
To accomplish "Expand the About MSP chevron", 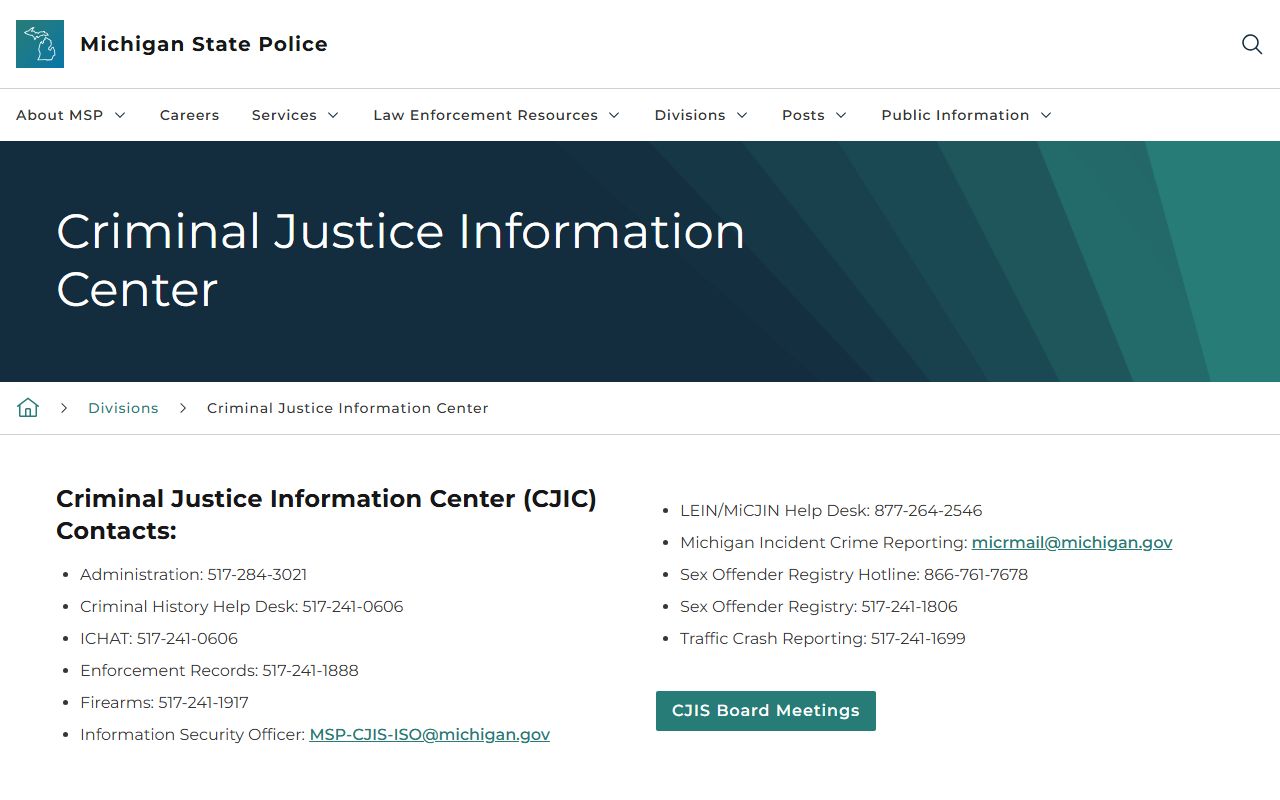I will click(120, 115).
